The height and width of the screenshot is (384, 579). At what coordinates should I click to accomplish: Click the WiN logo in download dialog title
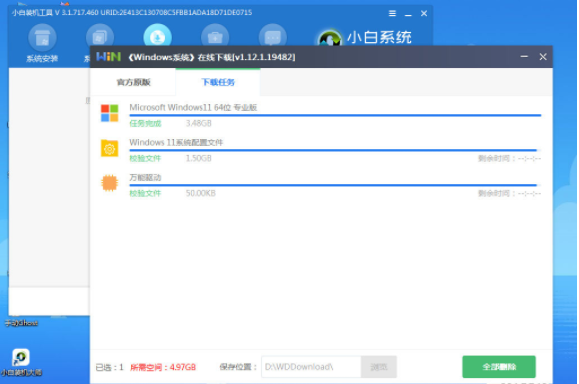[108, 57]
